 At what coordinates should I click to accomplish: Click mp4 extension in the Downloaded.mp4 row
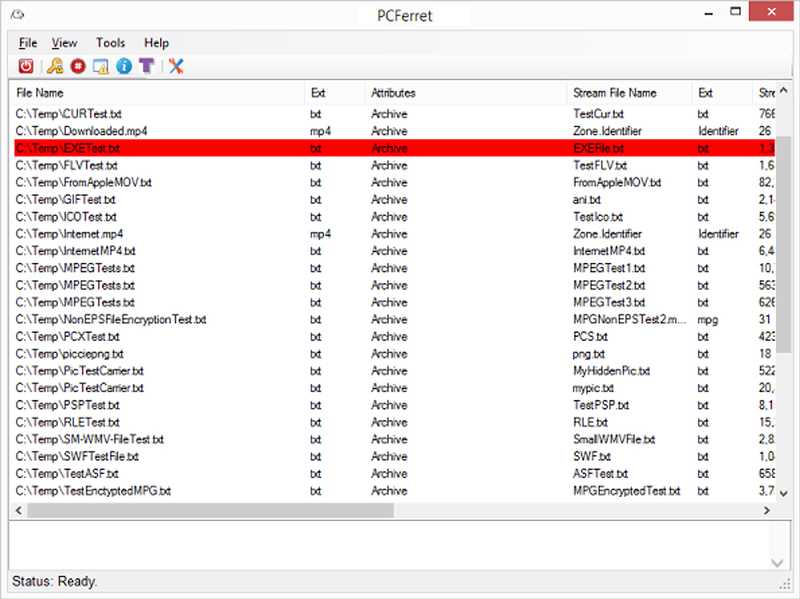pyautogui.click(x=320, y=132)
